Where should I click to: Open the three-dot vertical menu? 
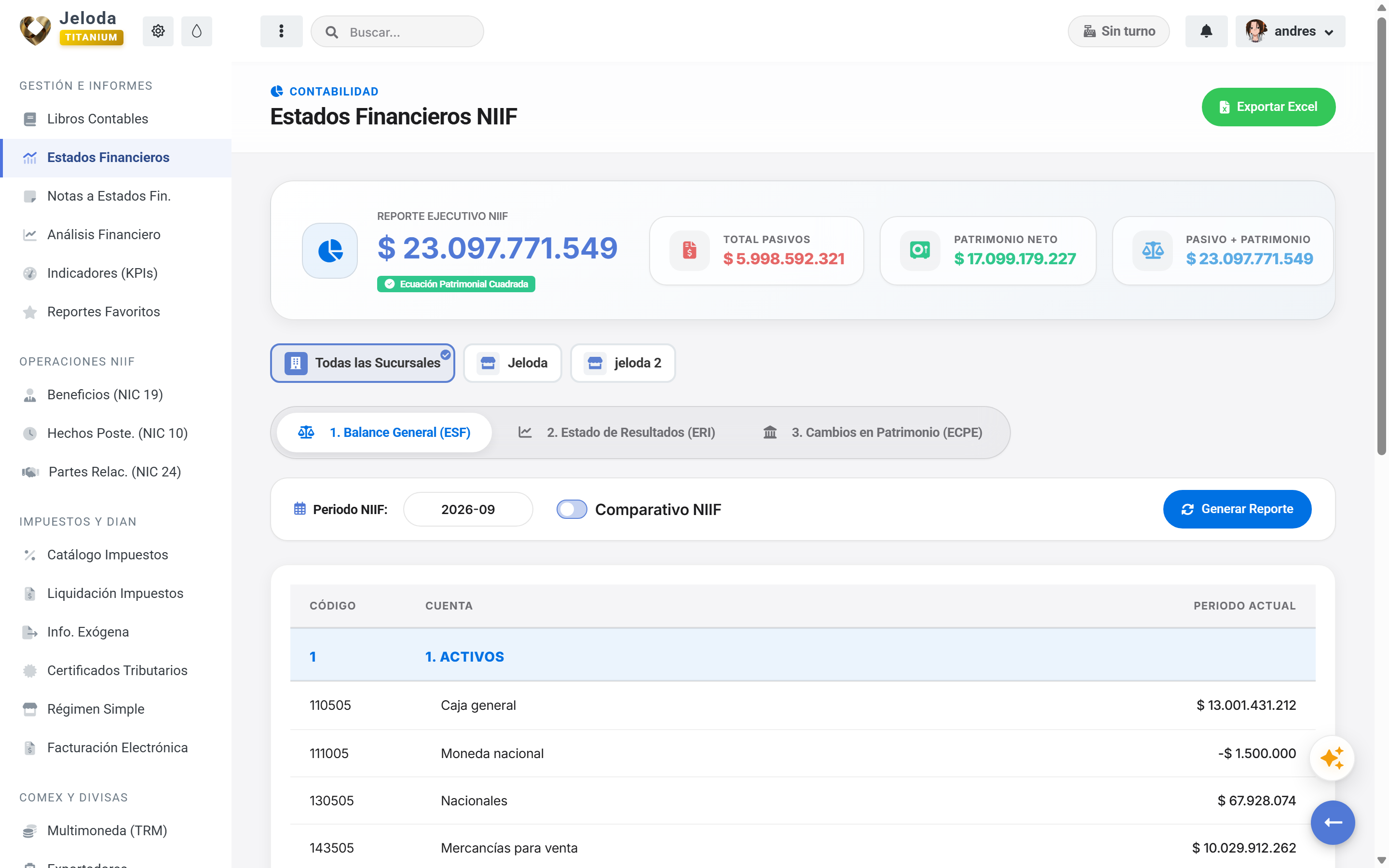click(281, 31)
